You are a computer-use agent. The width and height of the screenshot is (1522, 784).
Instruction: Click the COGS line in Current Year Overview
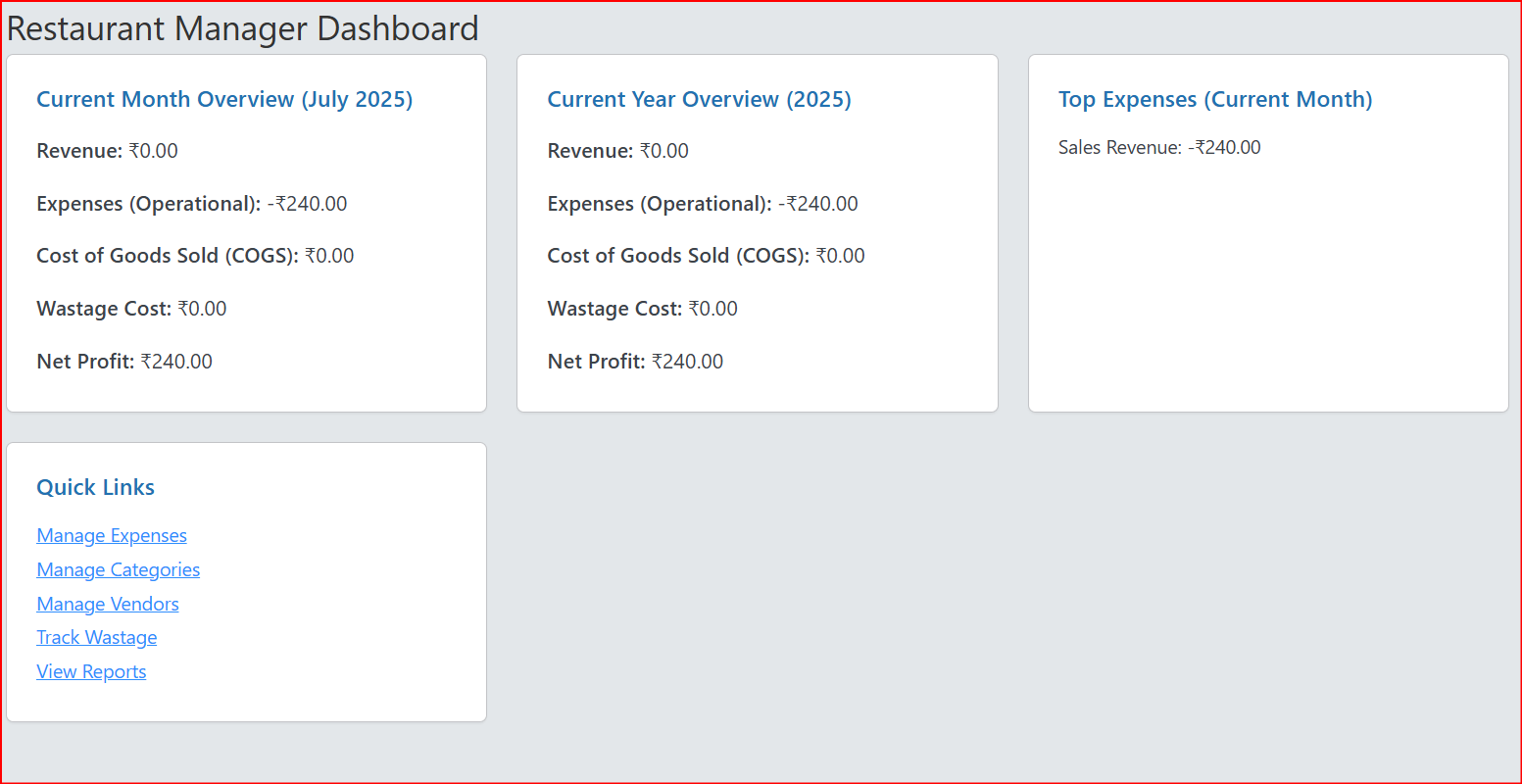click(x=706, y=256)
